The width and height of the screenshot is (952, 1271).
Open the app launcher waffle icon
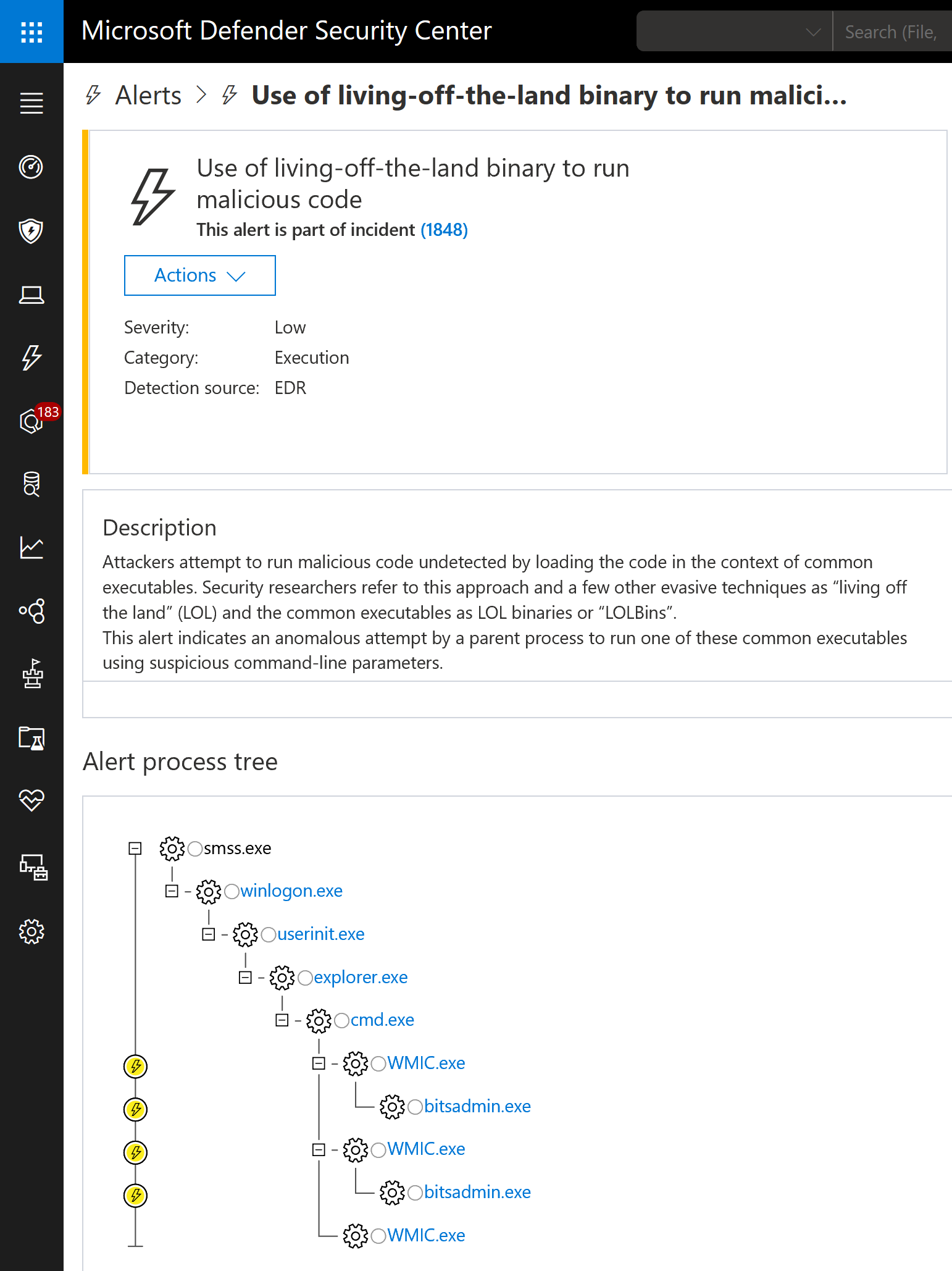(31, 31)
